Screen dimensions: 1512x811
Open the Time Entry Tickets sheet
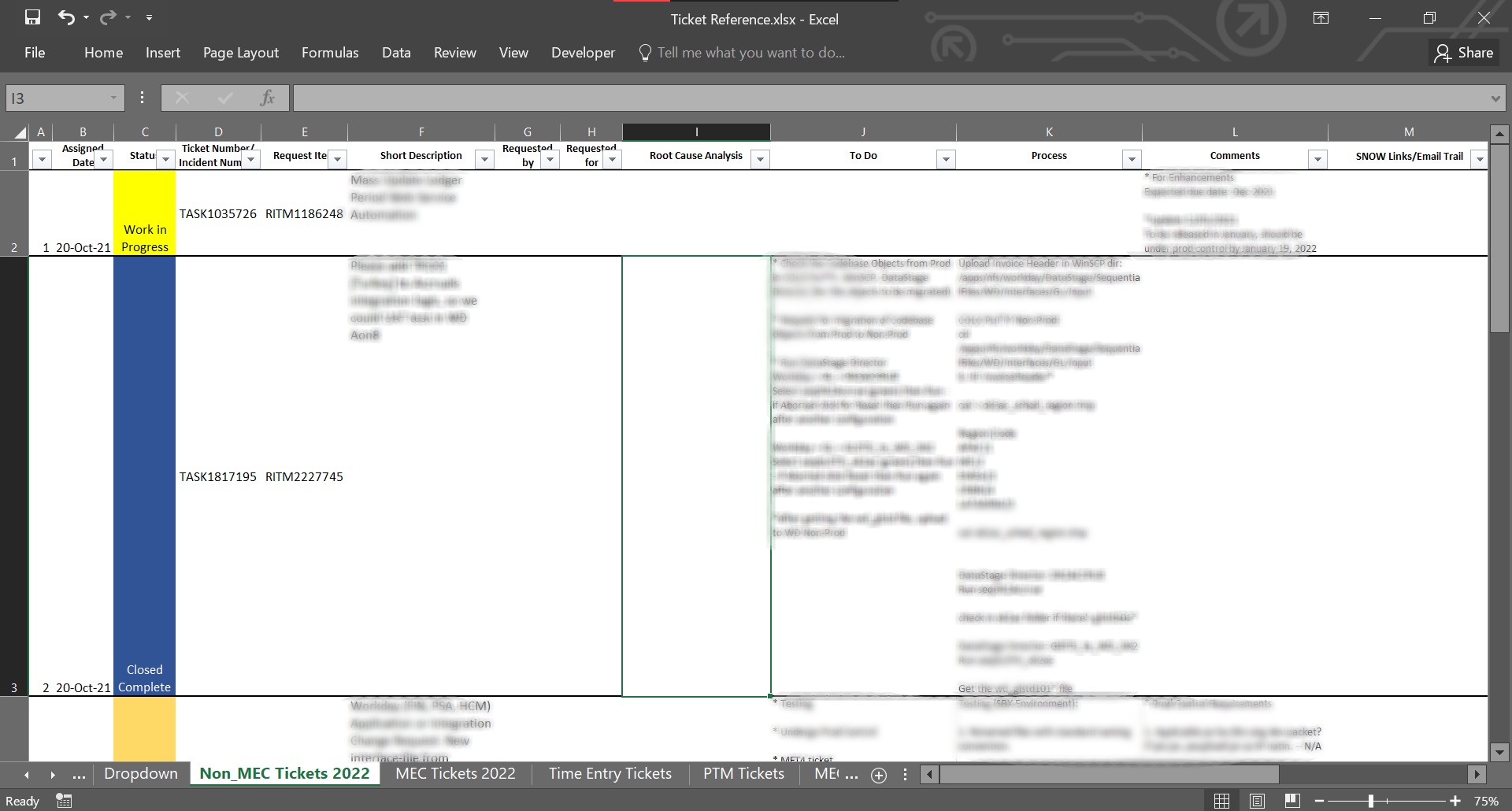tap(610, 774)
